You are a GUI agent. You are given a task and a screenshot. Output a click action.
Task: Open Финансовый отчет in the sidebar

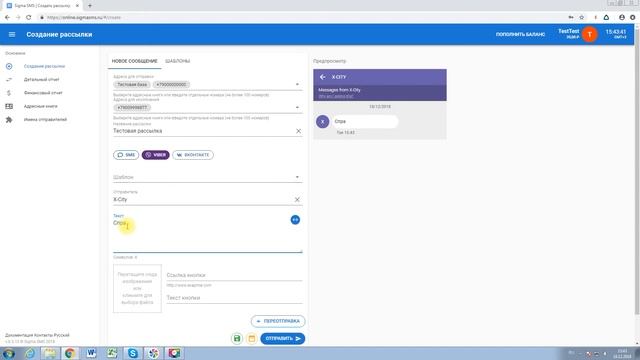click(43, 93)
